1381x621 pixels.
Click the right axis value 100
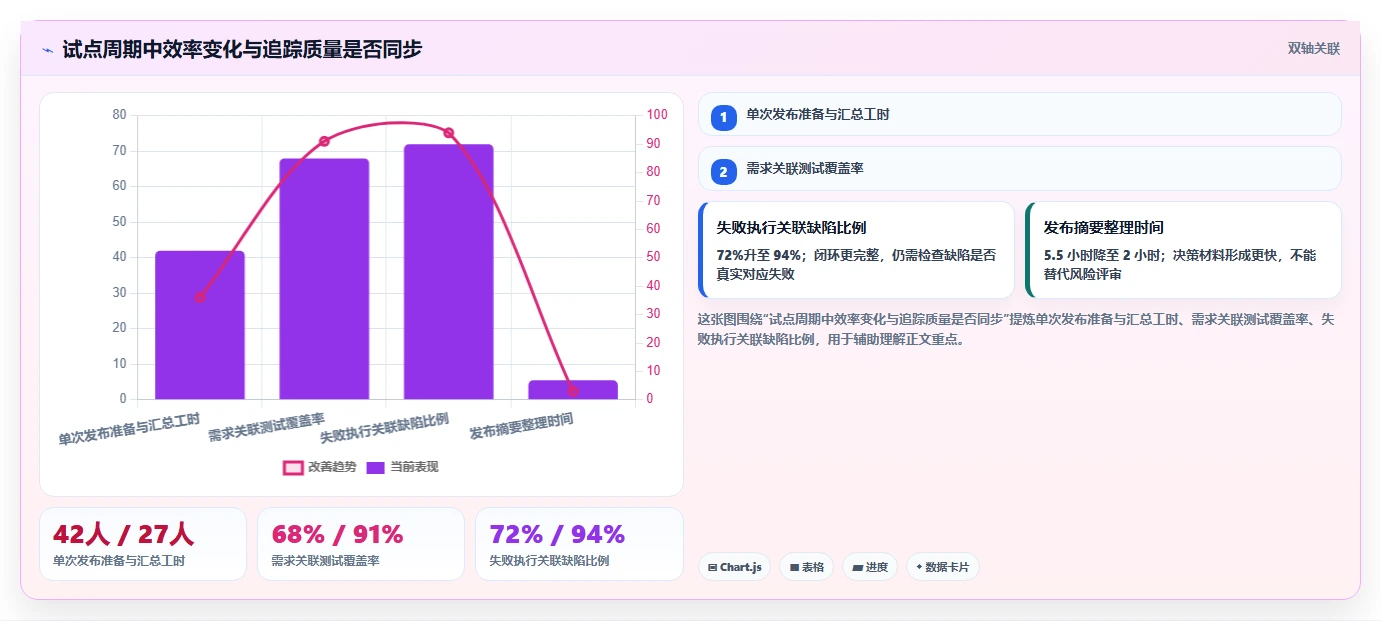click(657, 115)
